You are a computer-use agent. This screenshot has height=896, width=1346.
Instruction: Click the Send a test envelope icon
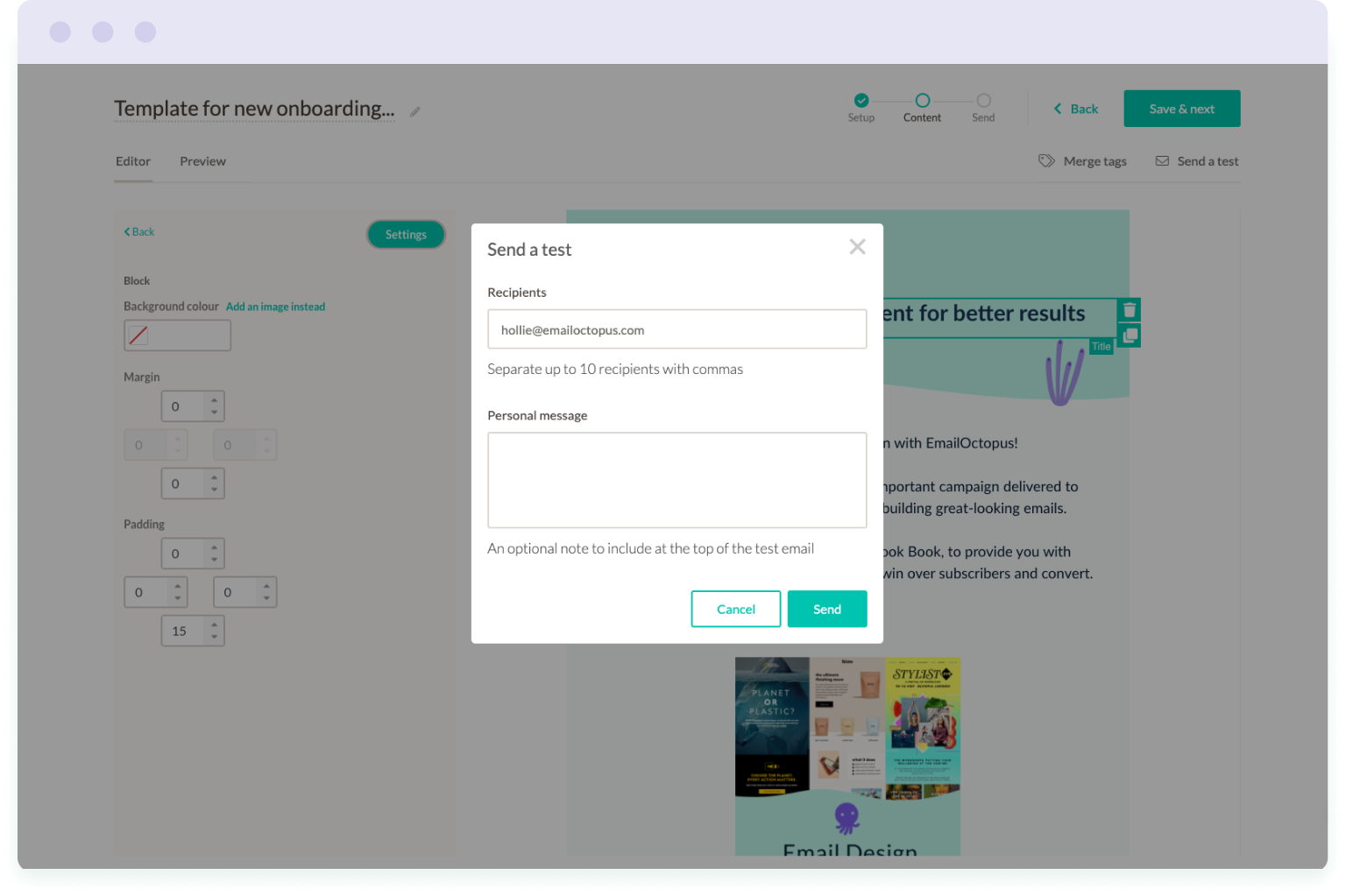click(x=1163, y=160)
